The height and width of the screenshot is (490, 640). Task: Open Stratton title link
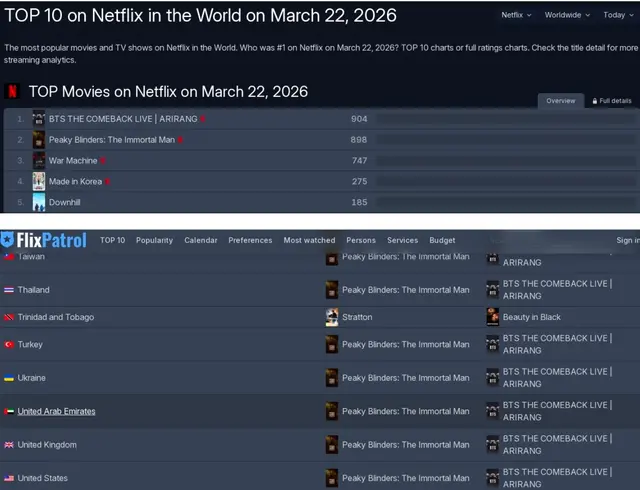(357, 317)
